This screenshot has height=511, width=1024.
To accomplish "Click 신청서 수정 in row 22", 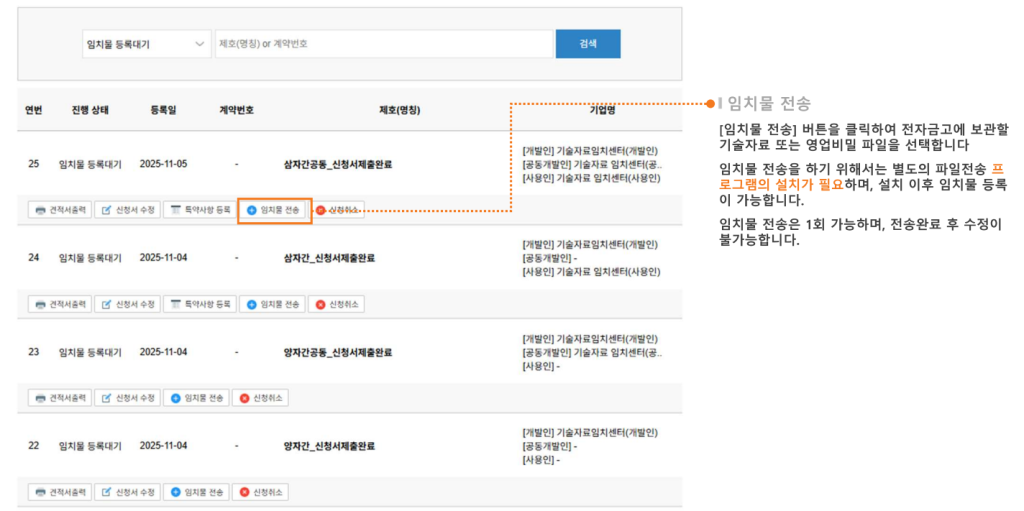I will (x=127, y=492).
